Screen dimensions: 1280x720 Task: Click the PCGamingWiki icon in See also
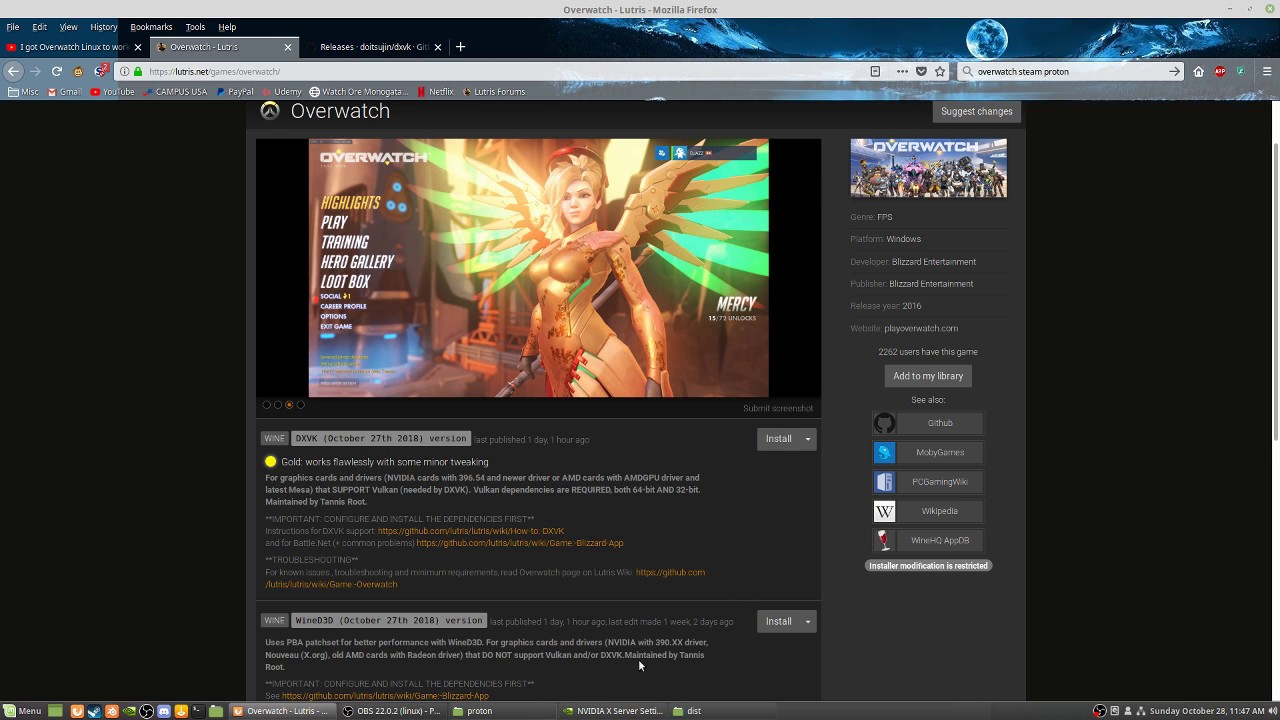[884, 482]
